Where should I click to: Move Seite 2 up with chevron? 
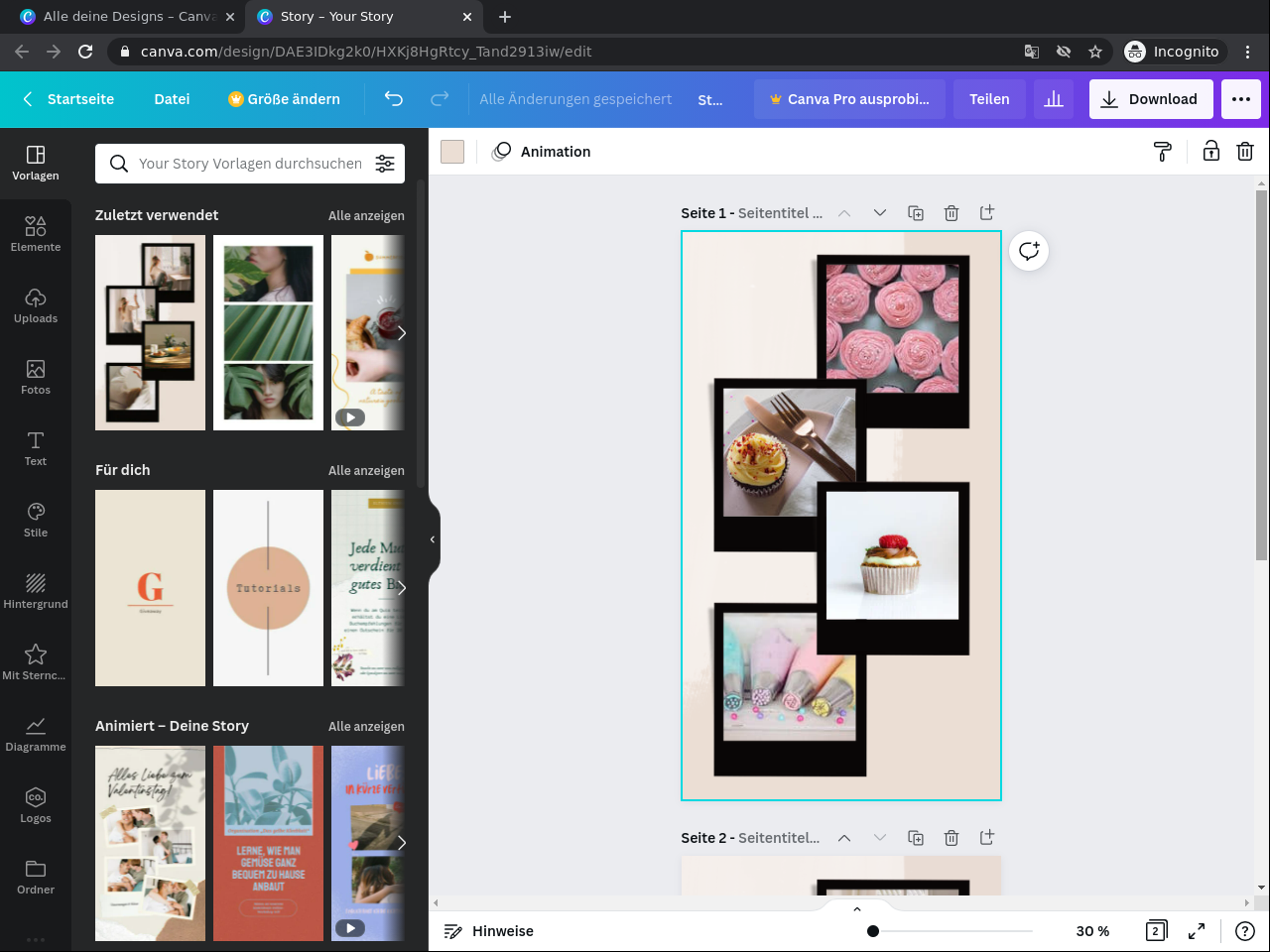coord(844,838)
